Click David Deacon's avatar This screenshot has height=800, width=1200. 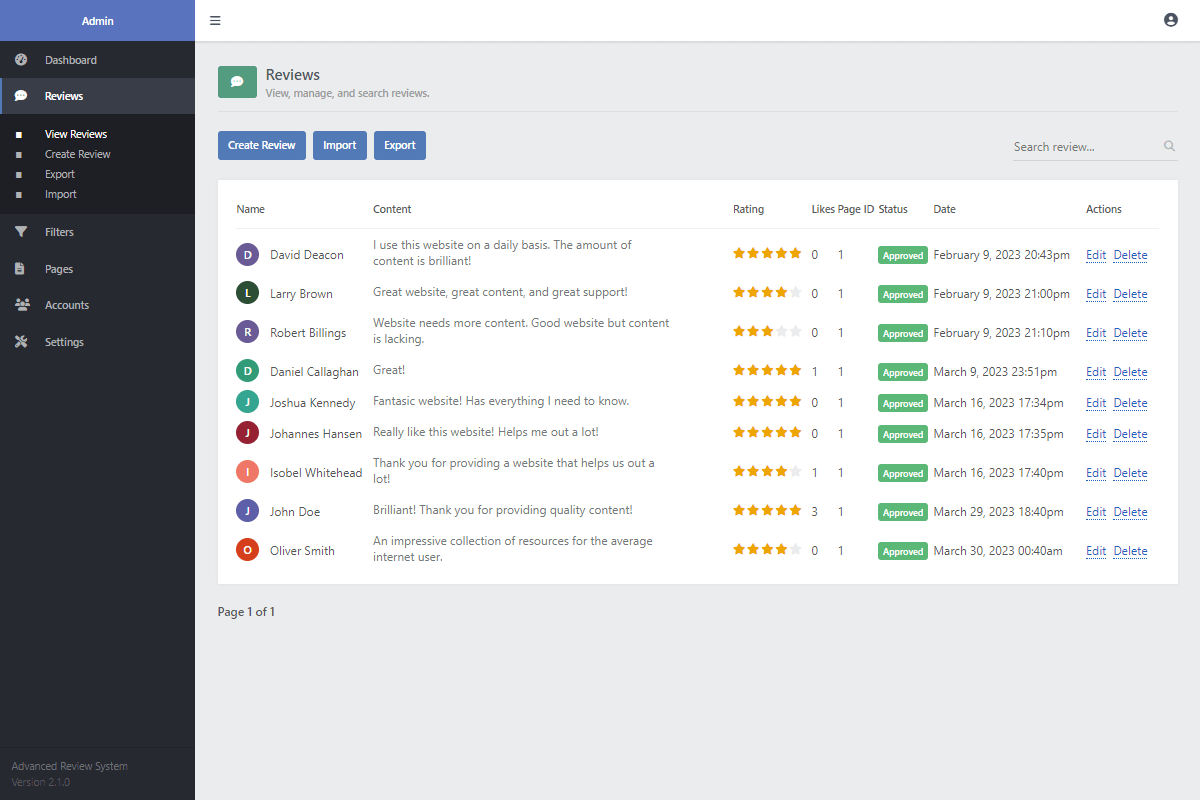(248, 254)
